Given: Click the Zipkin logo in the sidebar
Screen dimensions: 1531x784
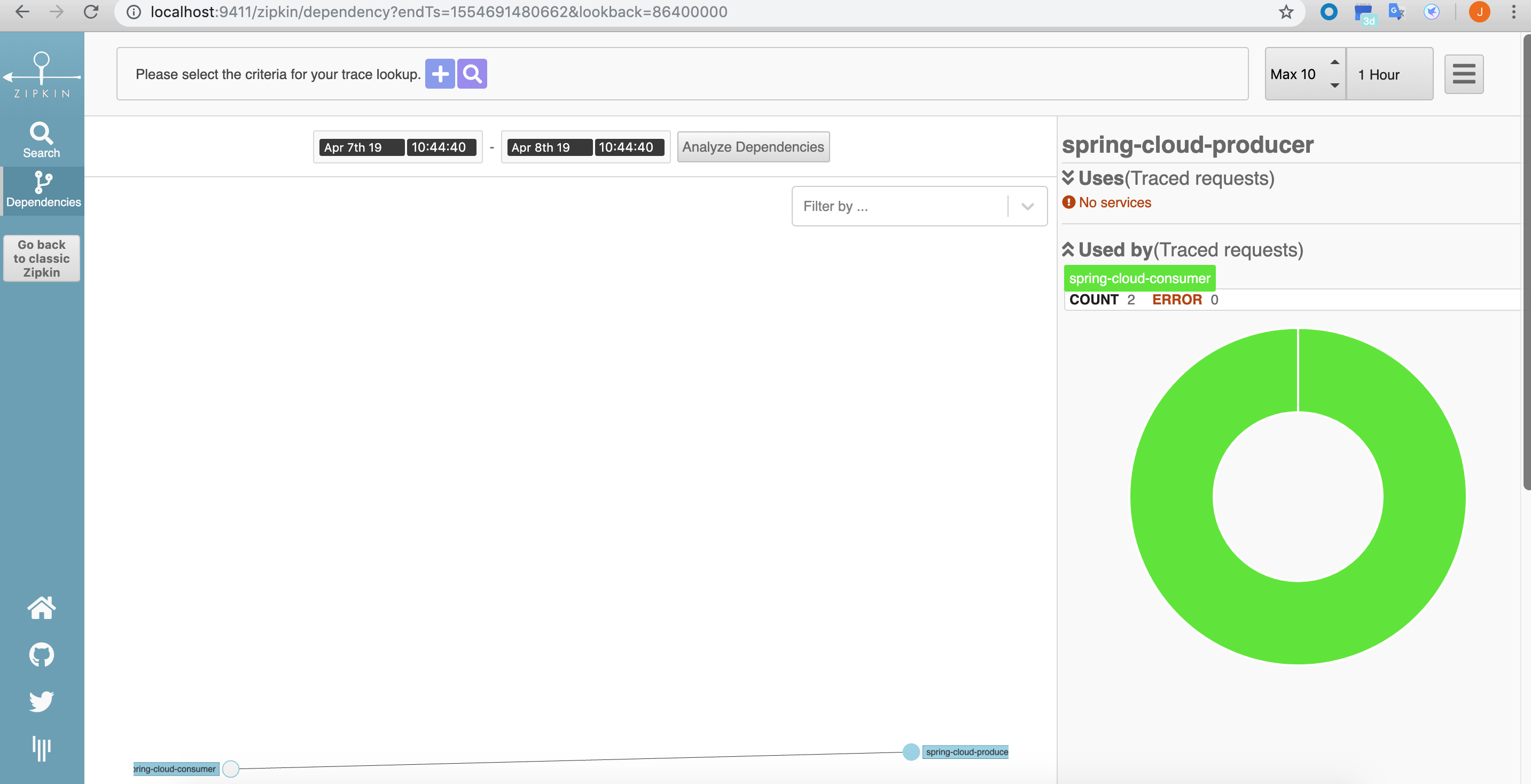Looking at the screenshot, I should tap(42, 75).
